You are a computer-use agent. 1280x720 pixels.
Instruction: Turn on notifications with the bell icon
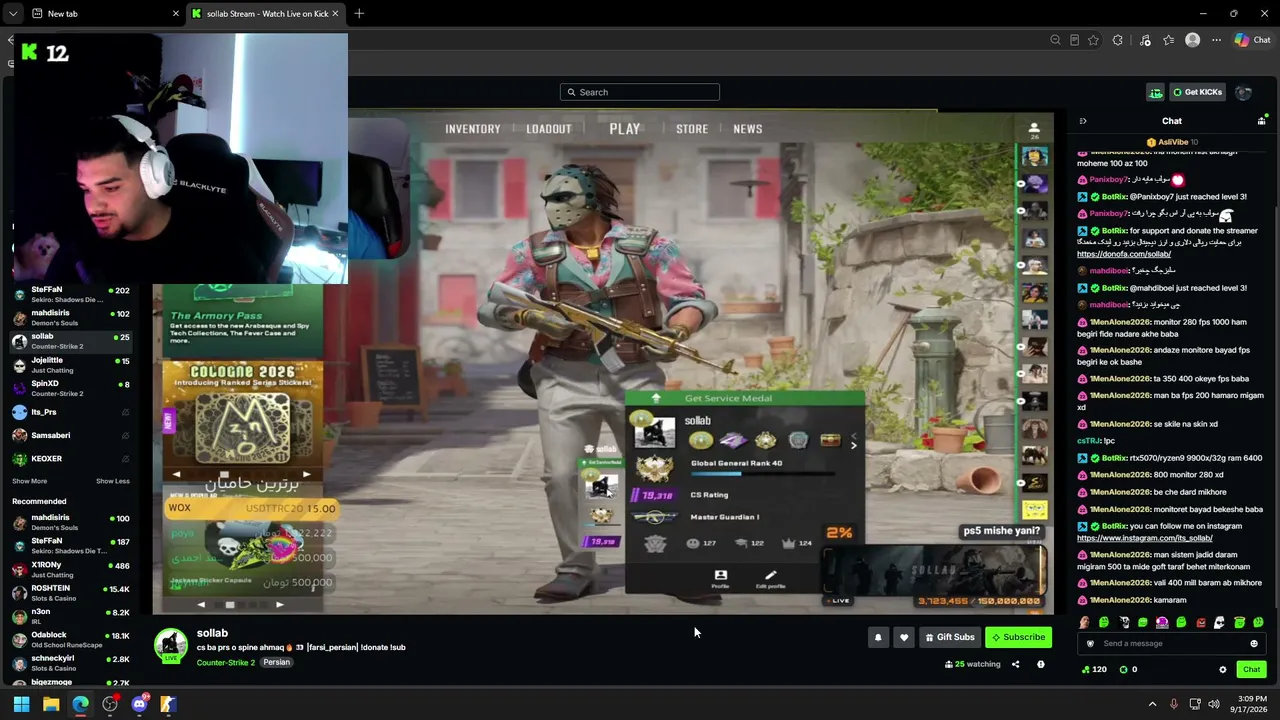click(878, 637)
